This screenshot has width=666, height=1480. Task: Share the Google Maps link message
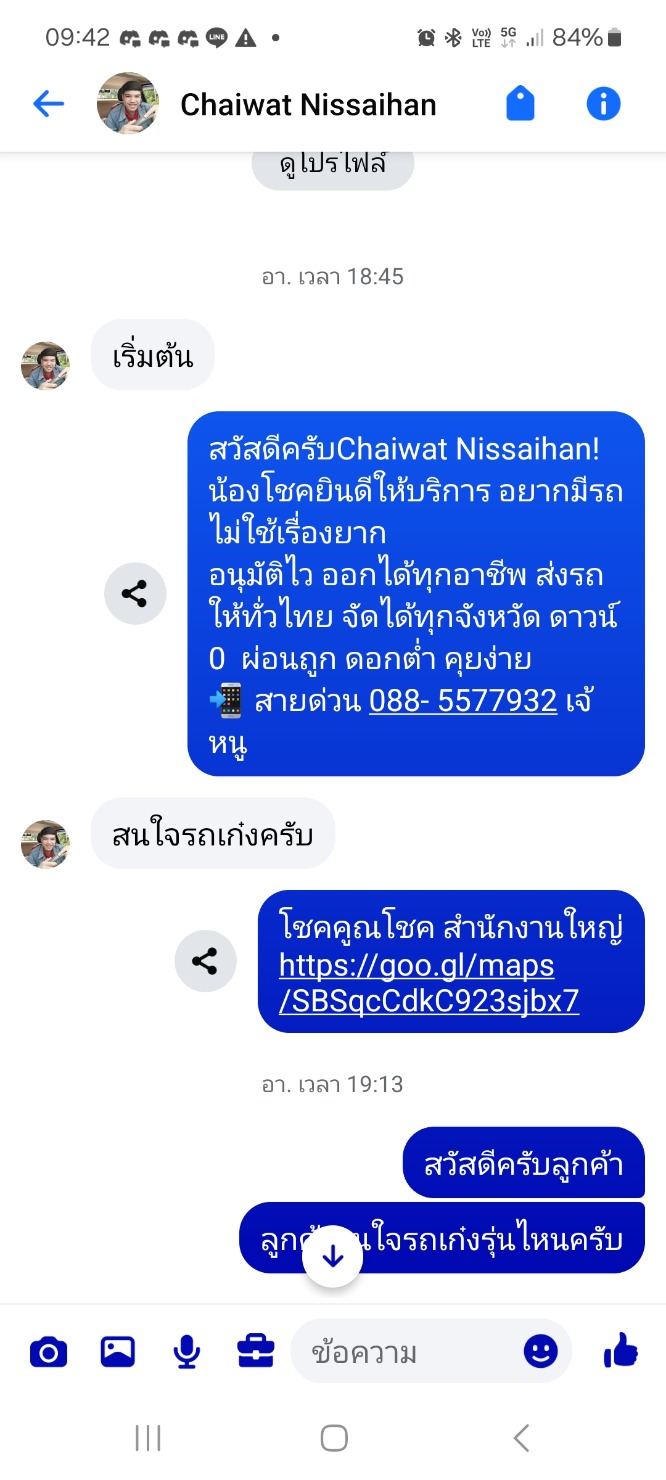[205, 962]
